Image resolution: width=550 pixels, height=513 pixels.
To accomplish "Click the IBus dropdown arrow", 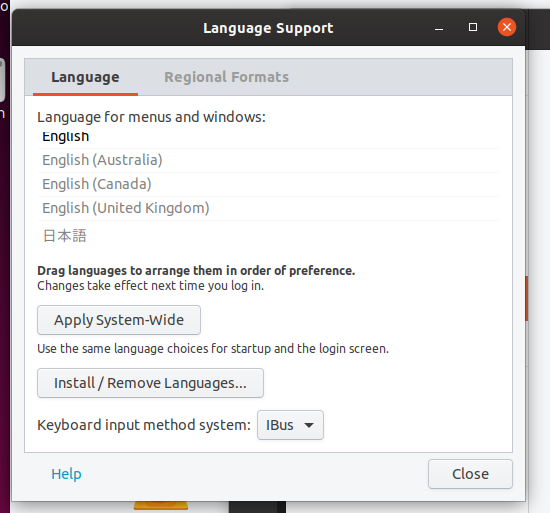I will [x=309, y=425].
